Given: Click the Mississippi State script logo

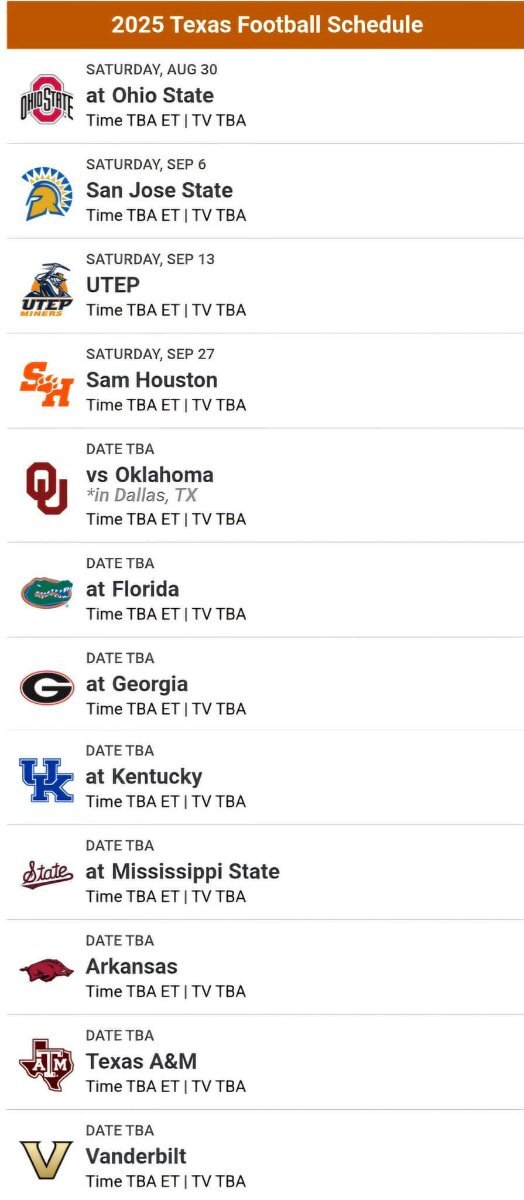Looking at the screenshot, I should pos(47,874).
